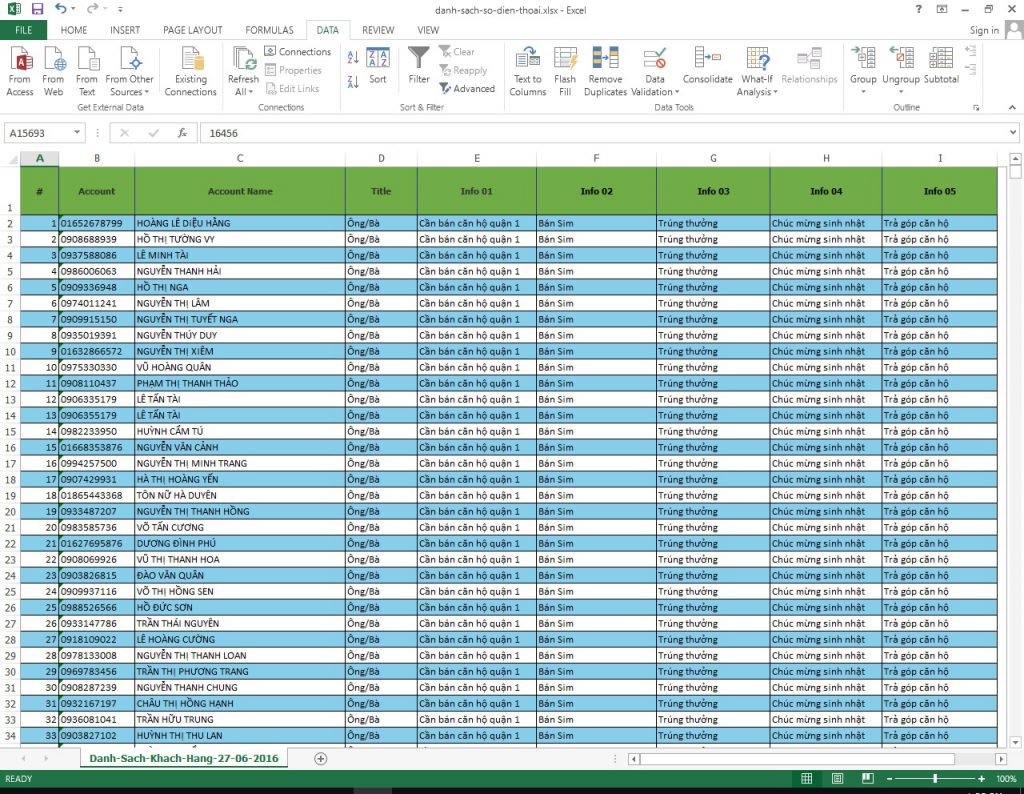Click the Show Detail outline icon

click(970, 51)
